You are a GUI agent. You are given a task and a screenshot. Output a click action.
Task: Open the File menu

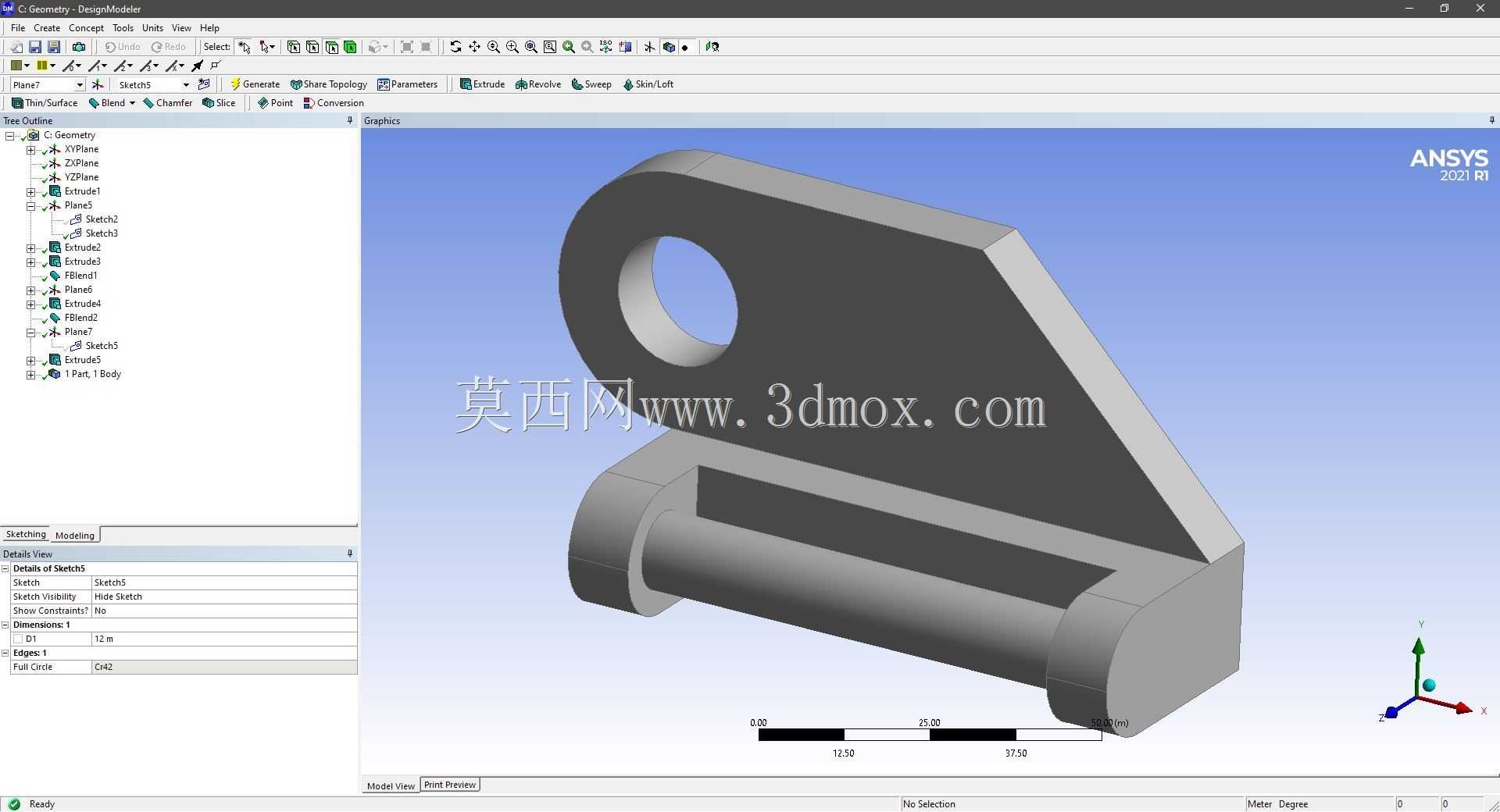[18, 27]
